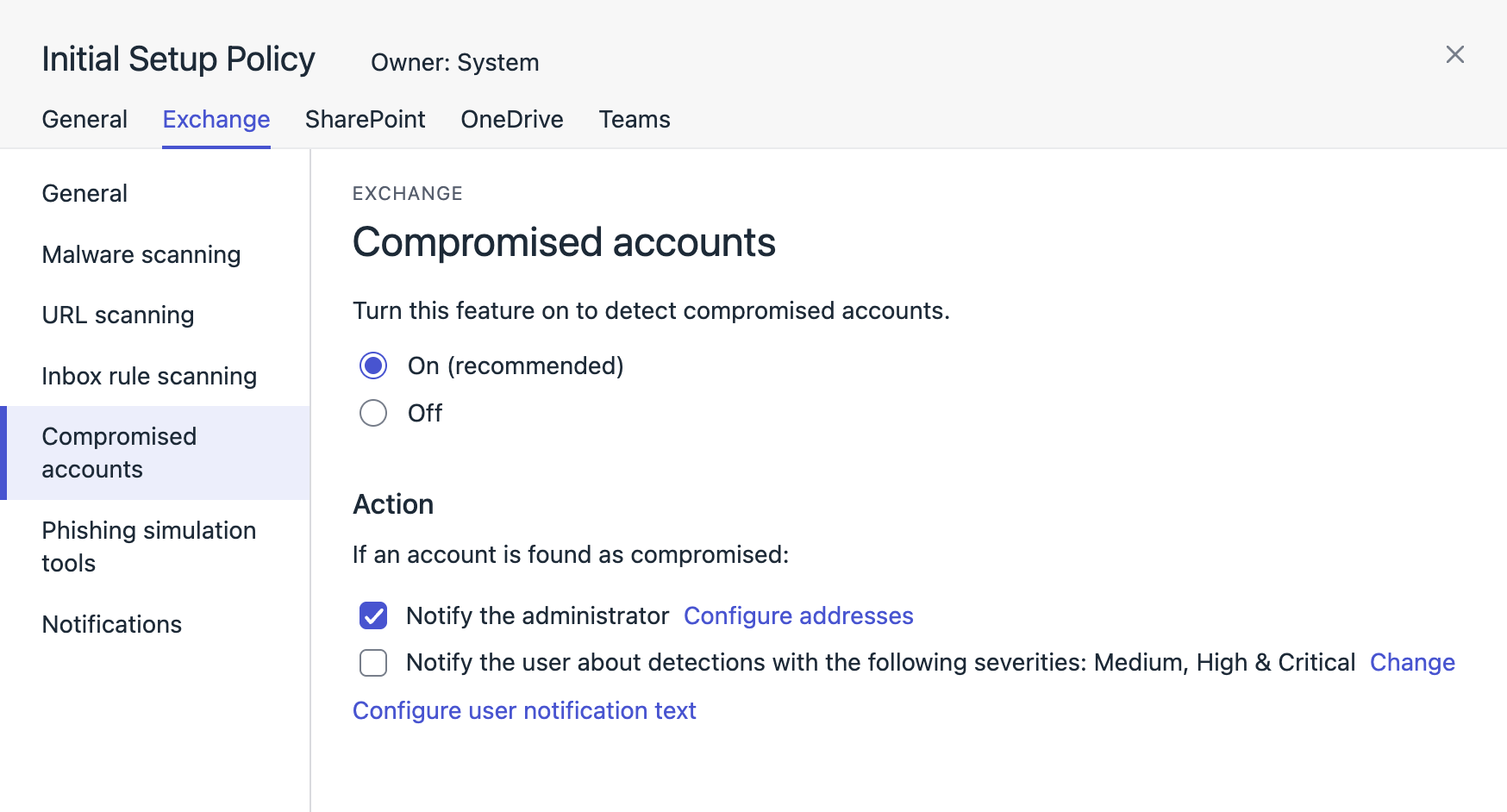Select the On (recommended) radio button
The width and height of the screenshot is (1507, 812).
pos(373,365)
